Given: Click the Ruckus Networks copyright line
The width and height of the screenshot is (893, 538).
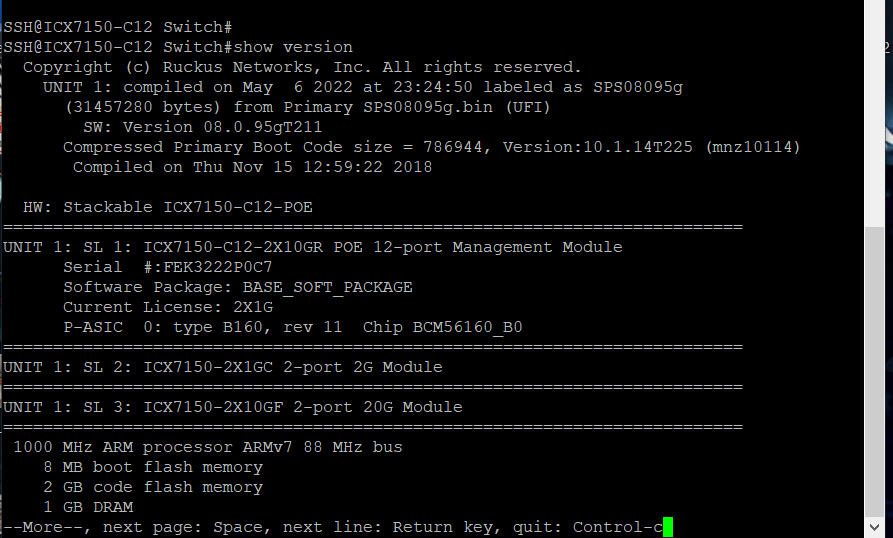Looking at the screenshot, I should coord(302,67).
